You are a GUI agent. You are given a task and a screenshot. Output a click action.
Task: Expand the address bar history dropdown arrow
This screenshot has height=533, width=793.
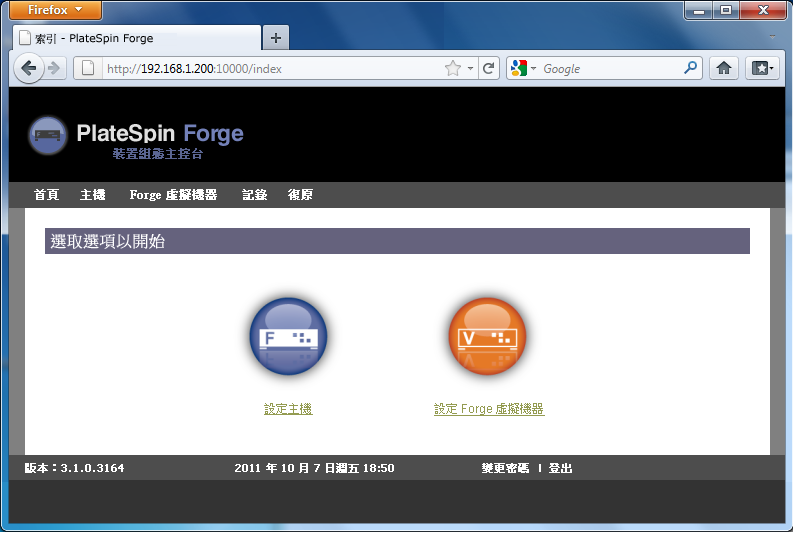(470, 68)
